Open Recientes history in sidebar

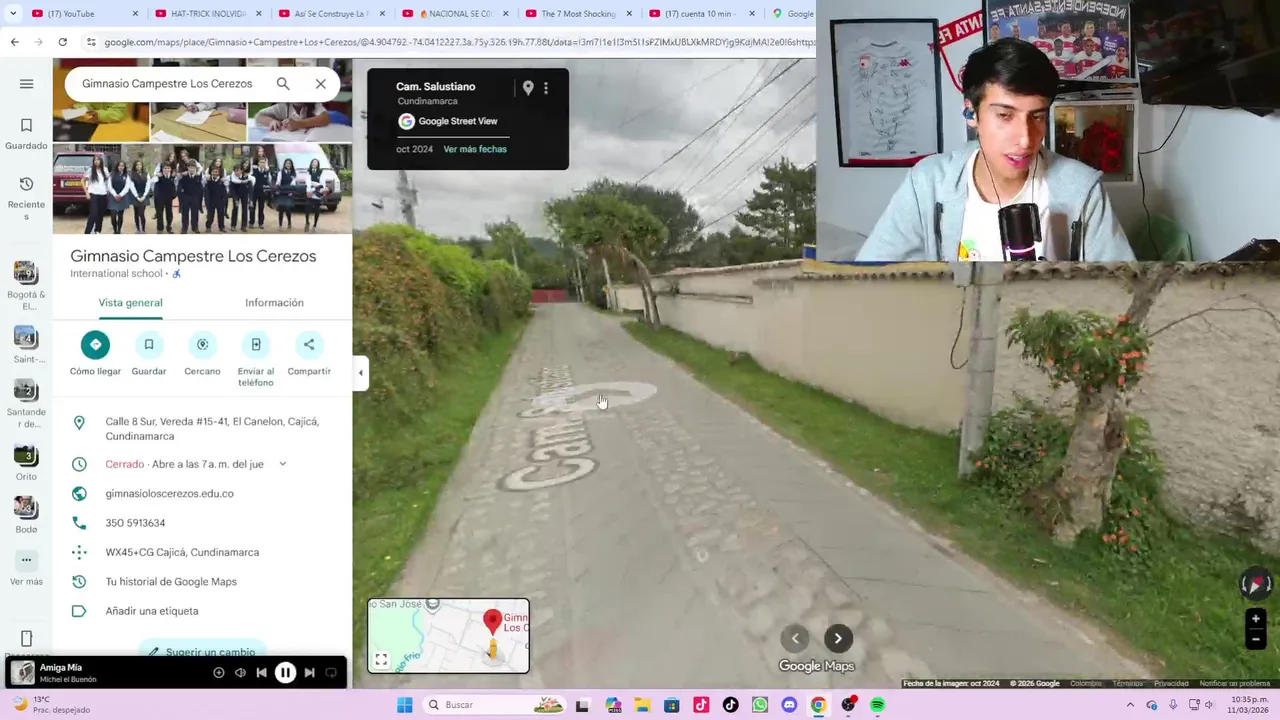click(x=26, y=197)
